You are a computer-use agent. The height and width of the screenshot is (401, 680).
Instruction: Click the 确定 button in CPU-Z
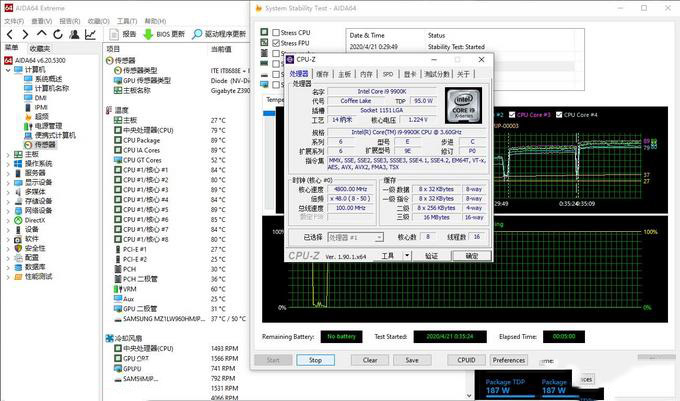pos(471,256)
